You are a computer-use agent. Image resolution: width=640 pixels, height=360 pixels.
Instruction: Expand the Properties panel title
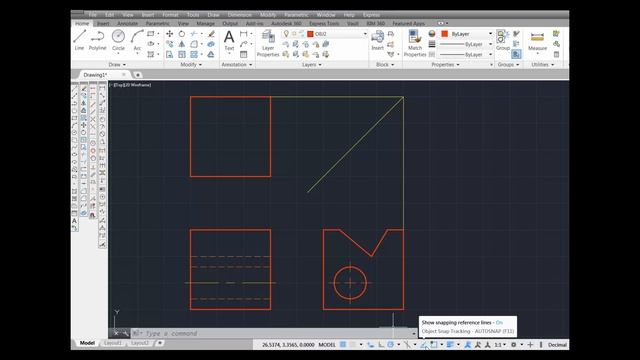point(445,64)
